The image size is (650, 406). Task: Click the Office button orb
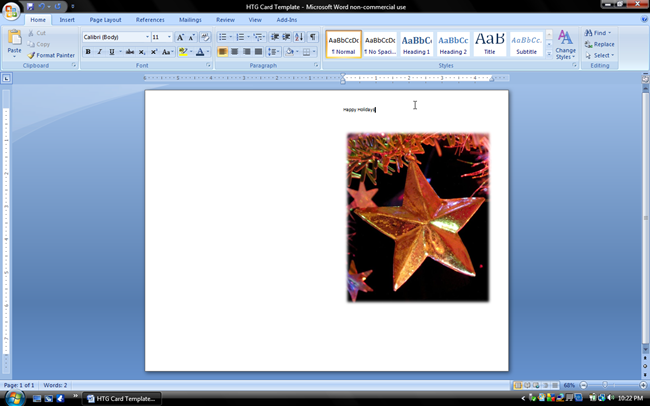[11, 11]
